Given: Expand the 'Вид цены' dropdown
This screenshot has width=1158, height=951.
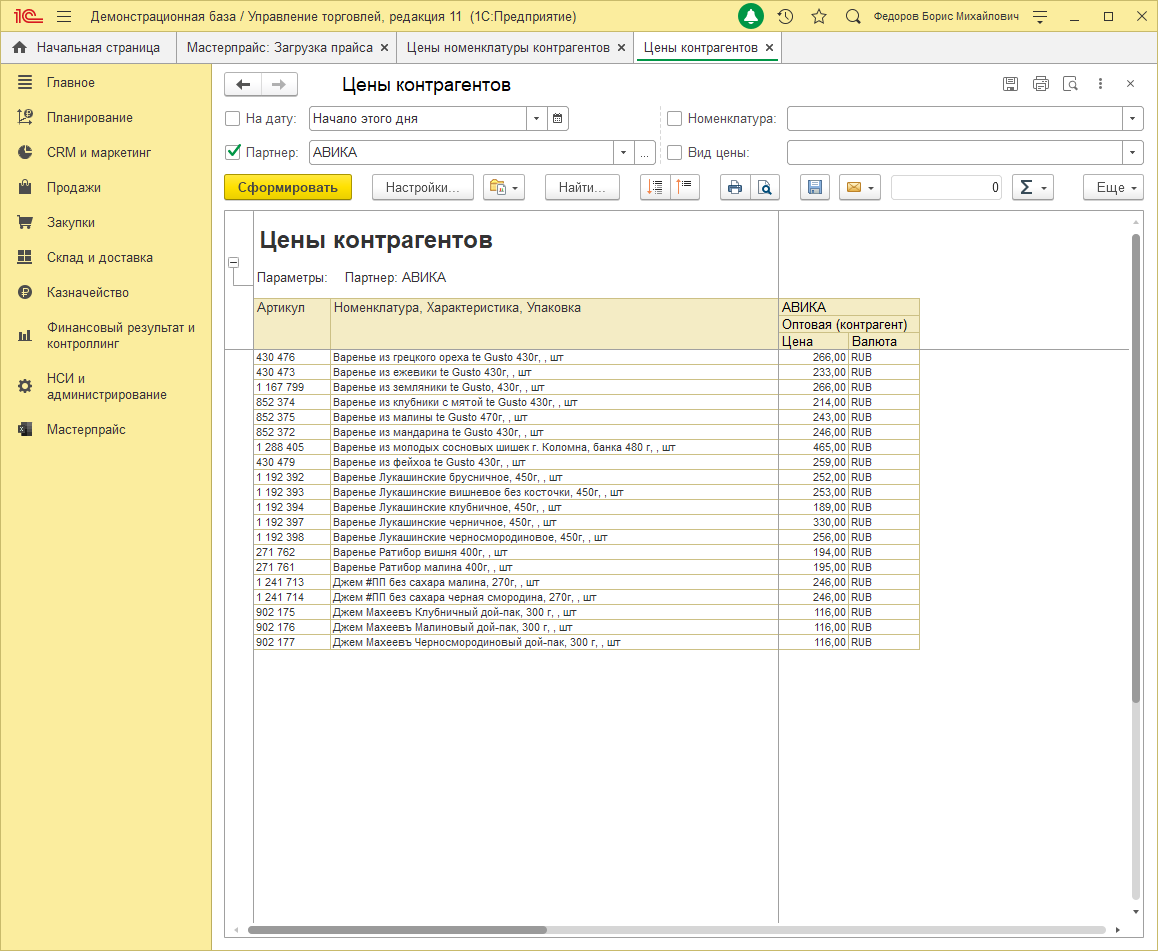Looking at the screenshot, I should [x=1133, y=153].
